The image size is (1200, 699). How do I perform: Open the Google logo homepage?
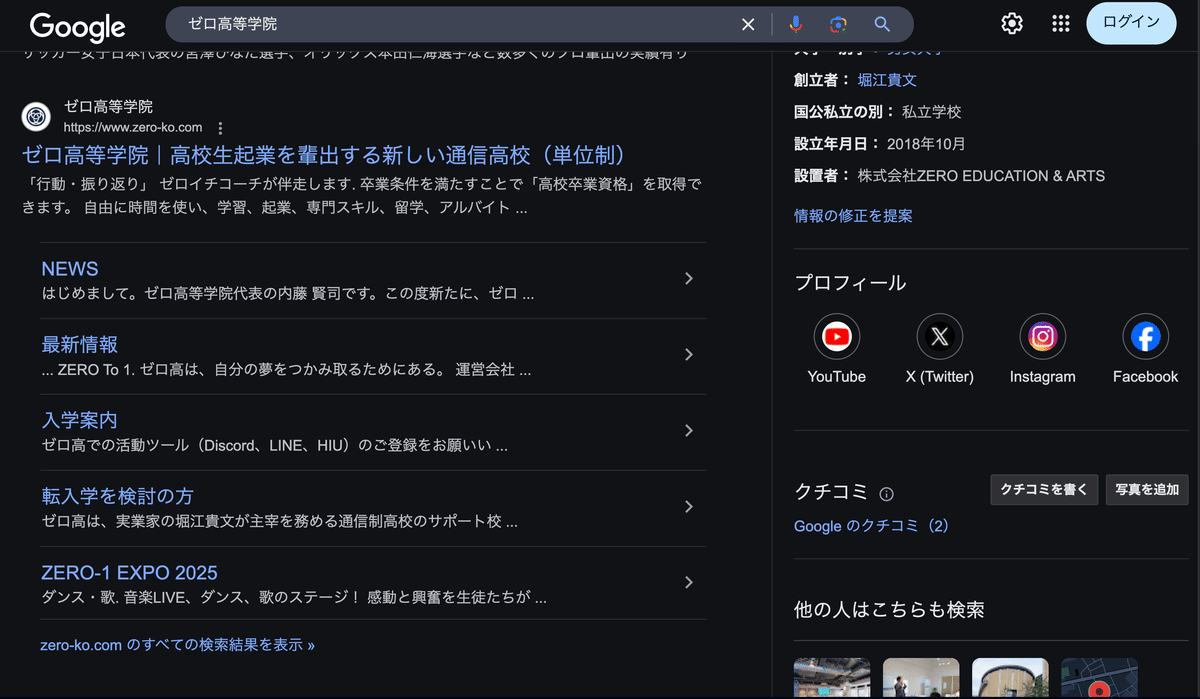[x=77, y=26]
